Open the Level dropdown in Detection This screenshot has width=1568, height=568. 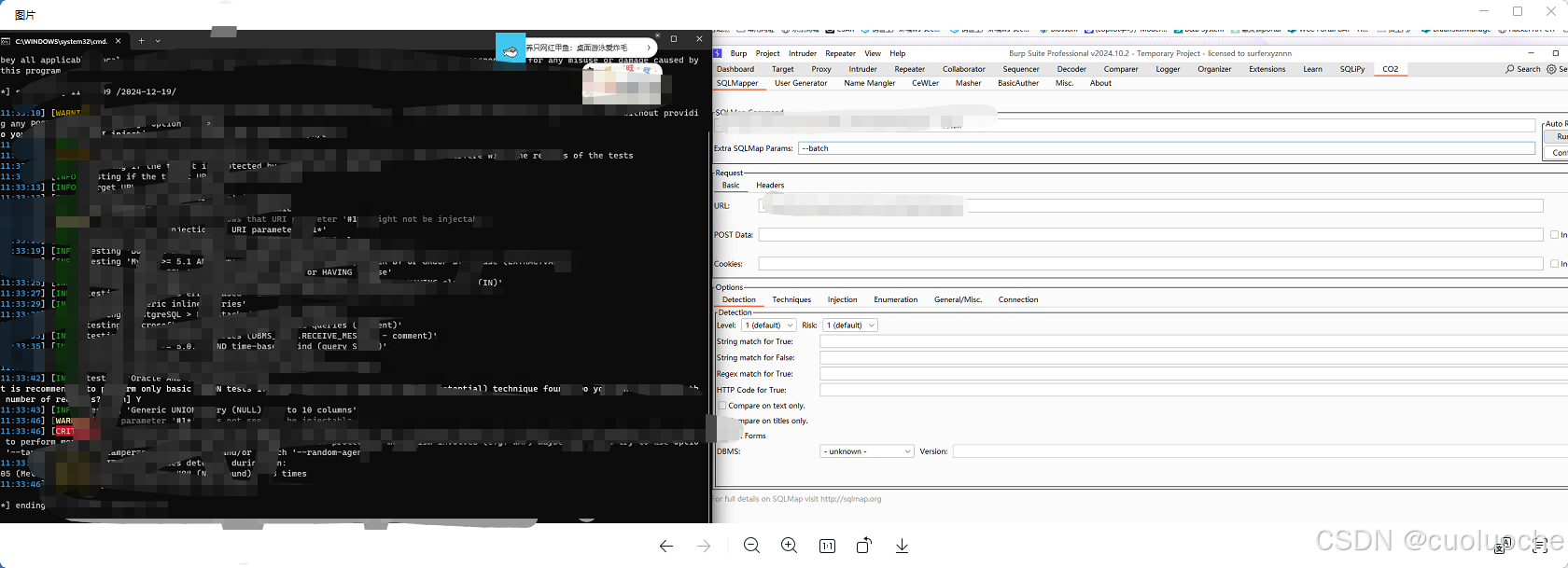point(769,326)
